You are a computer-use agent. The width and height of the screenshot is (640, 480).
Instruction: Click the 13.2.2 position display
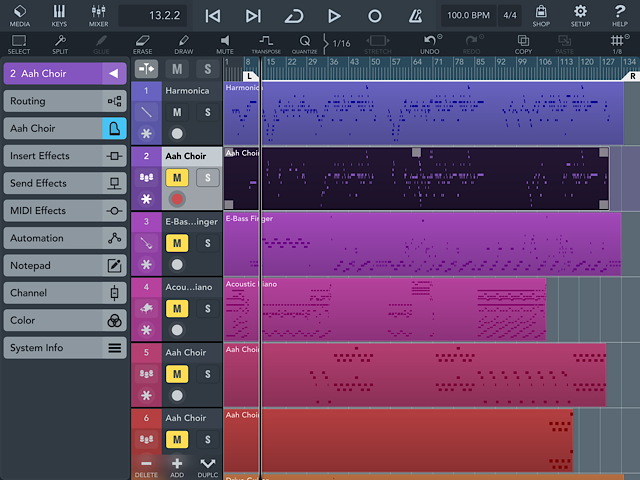153,16
